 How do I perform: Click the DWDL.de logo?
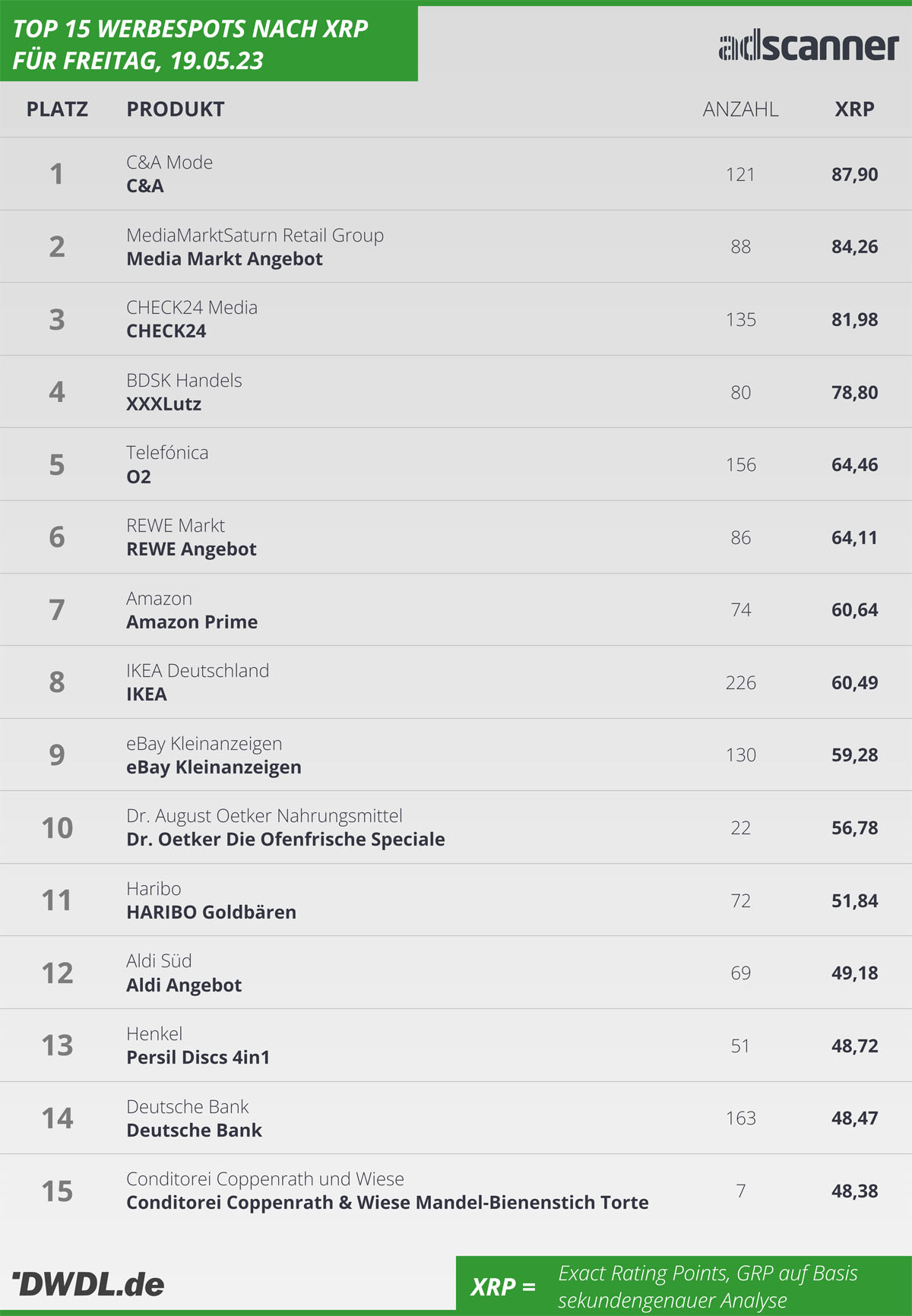point(88,1284)
